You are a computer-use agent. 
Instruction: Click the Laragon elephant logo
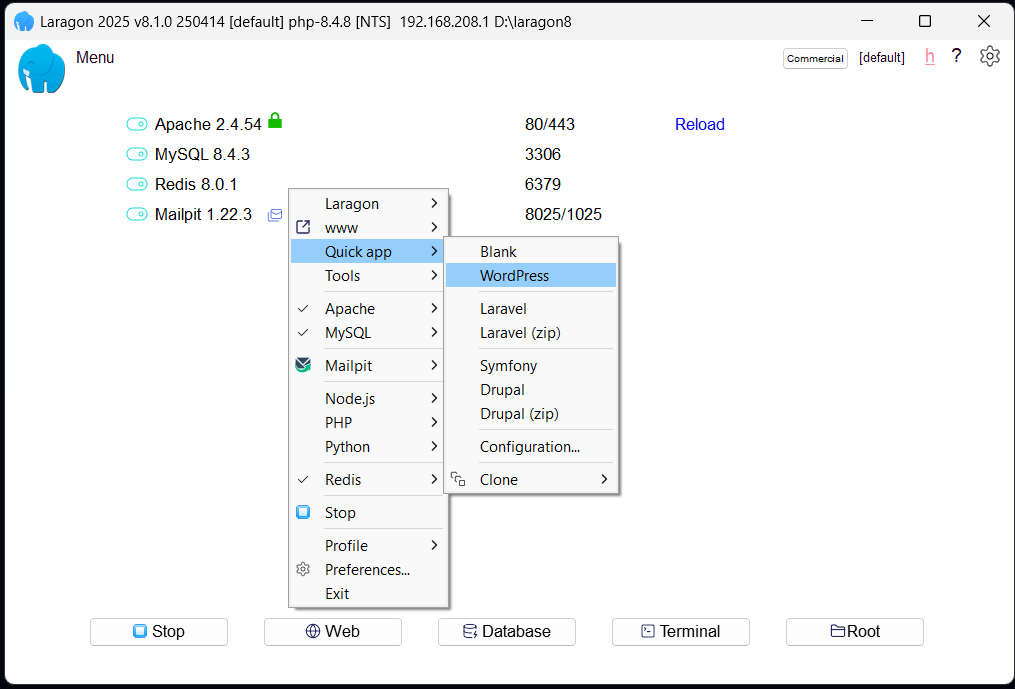[42, 69]
